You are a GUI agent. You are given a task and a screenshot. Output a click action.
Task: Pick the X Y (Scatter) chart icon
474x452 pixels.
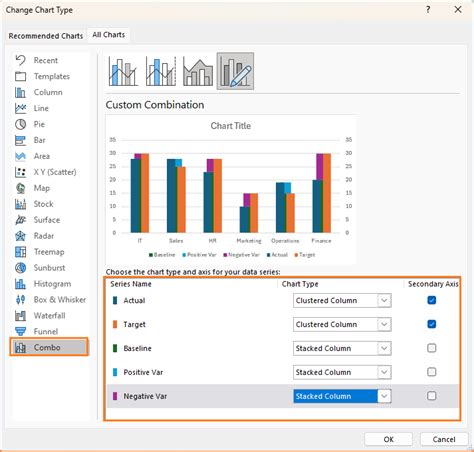pos(20,172)
